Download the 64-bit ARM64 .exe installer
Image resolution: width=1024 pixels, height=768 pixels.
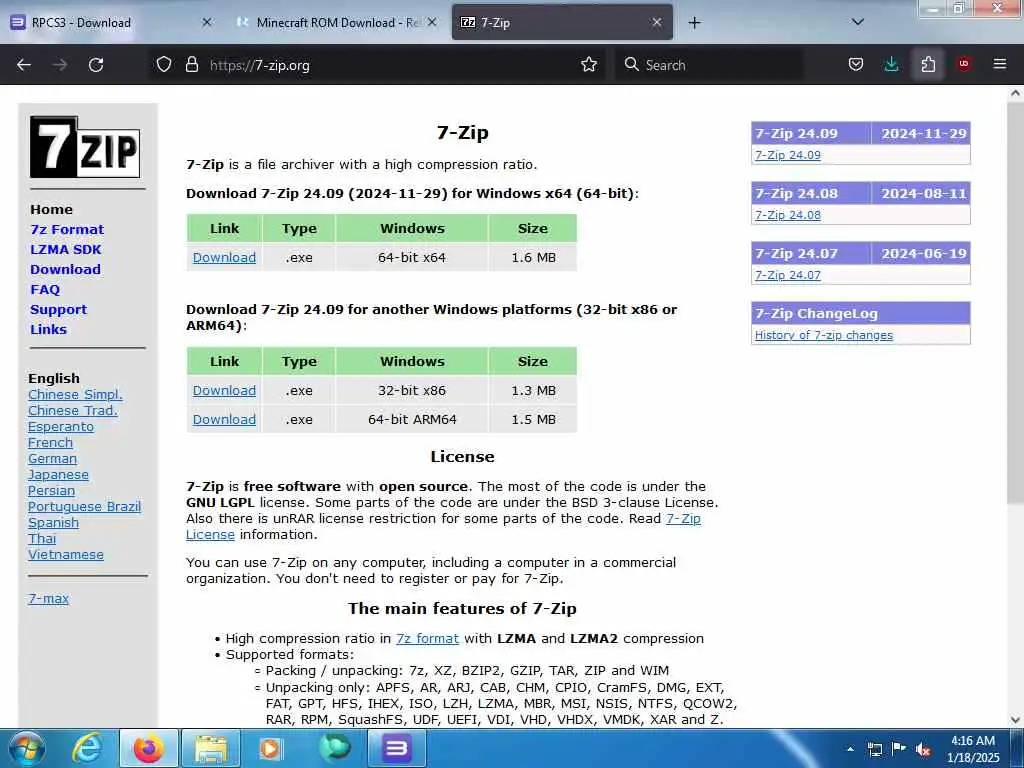(224, 419)
